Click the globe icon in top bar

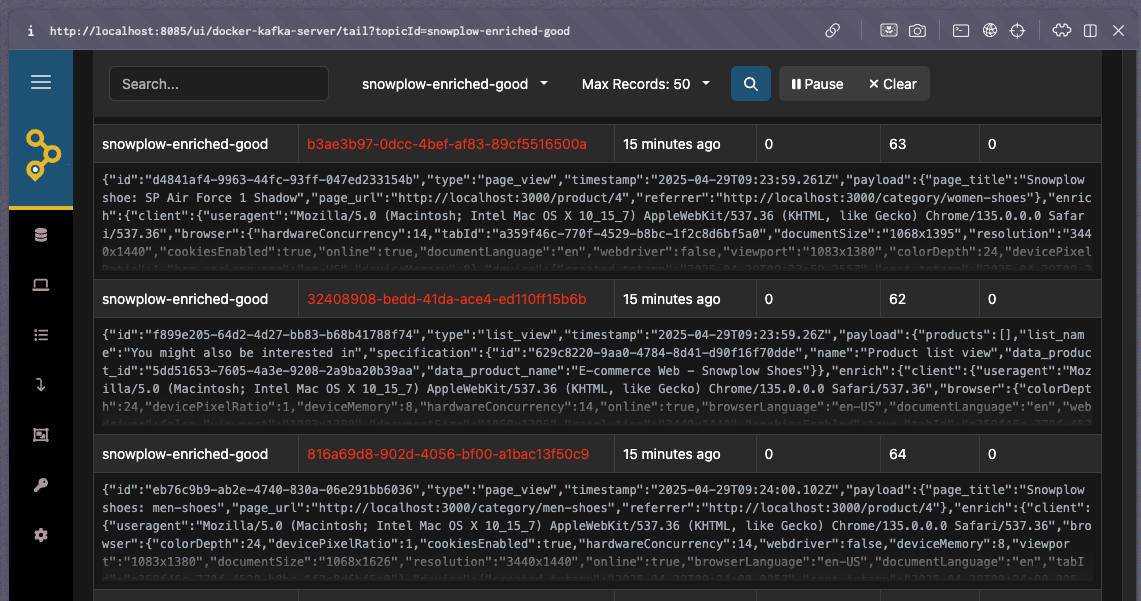990,31
